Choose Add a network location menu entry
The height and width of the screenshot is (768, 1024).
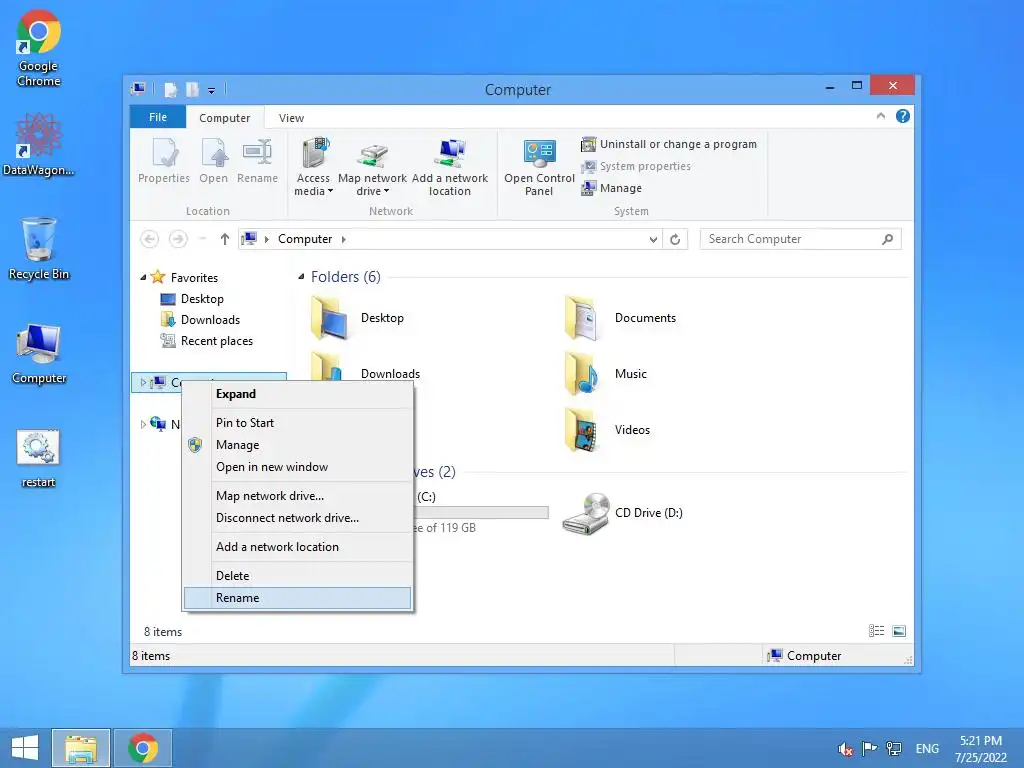tap(298, 547)
